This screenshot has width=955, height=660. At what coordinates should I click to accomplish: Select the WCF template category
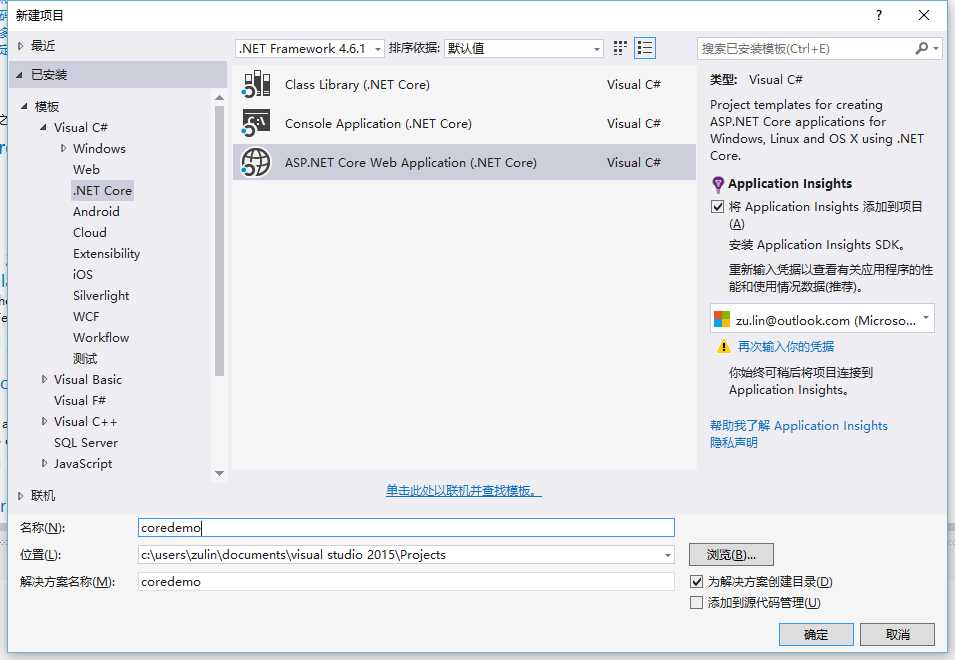[86, 317]
